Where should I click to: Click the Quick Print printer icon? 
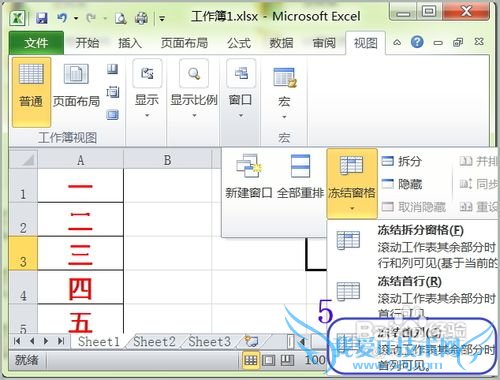tap(141, 18)
